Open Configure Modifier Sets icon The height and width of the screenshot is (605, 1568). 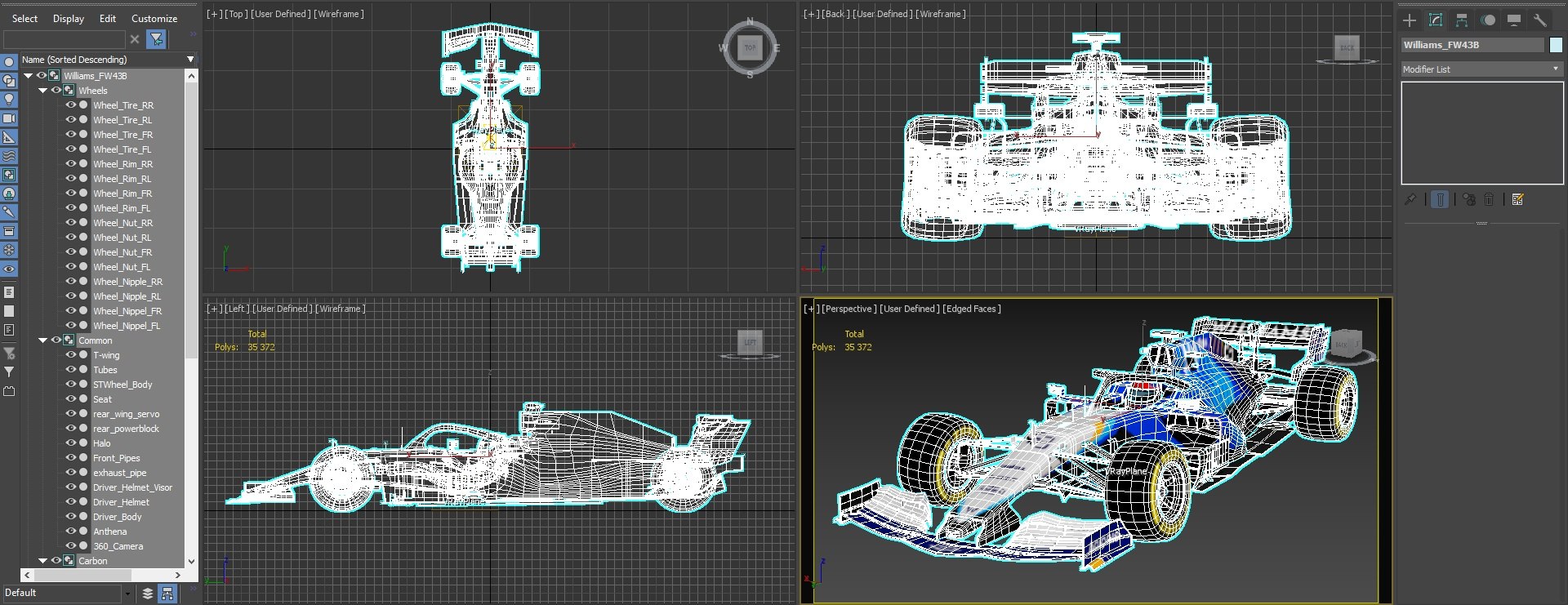coord(1518,199)
